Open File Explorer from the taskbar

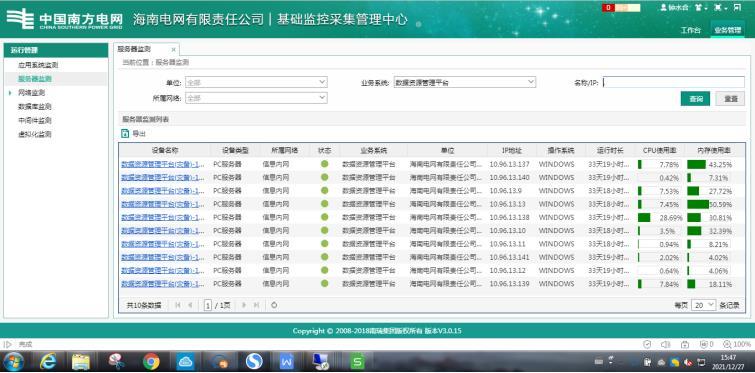(x=80, y=361)
